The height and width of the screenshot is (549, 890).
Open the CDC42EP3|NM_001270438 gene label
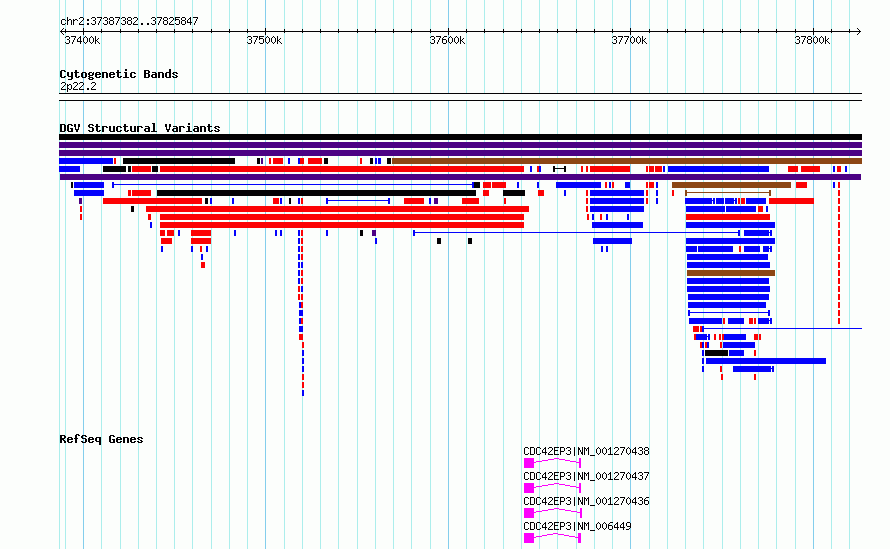click(586, 451)
